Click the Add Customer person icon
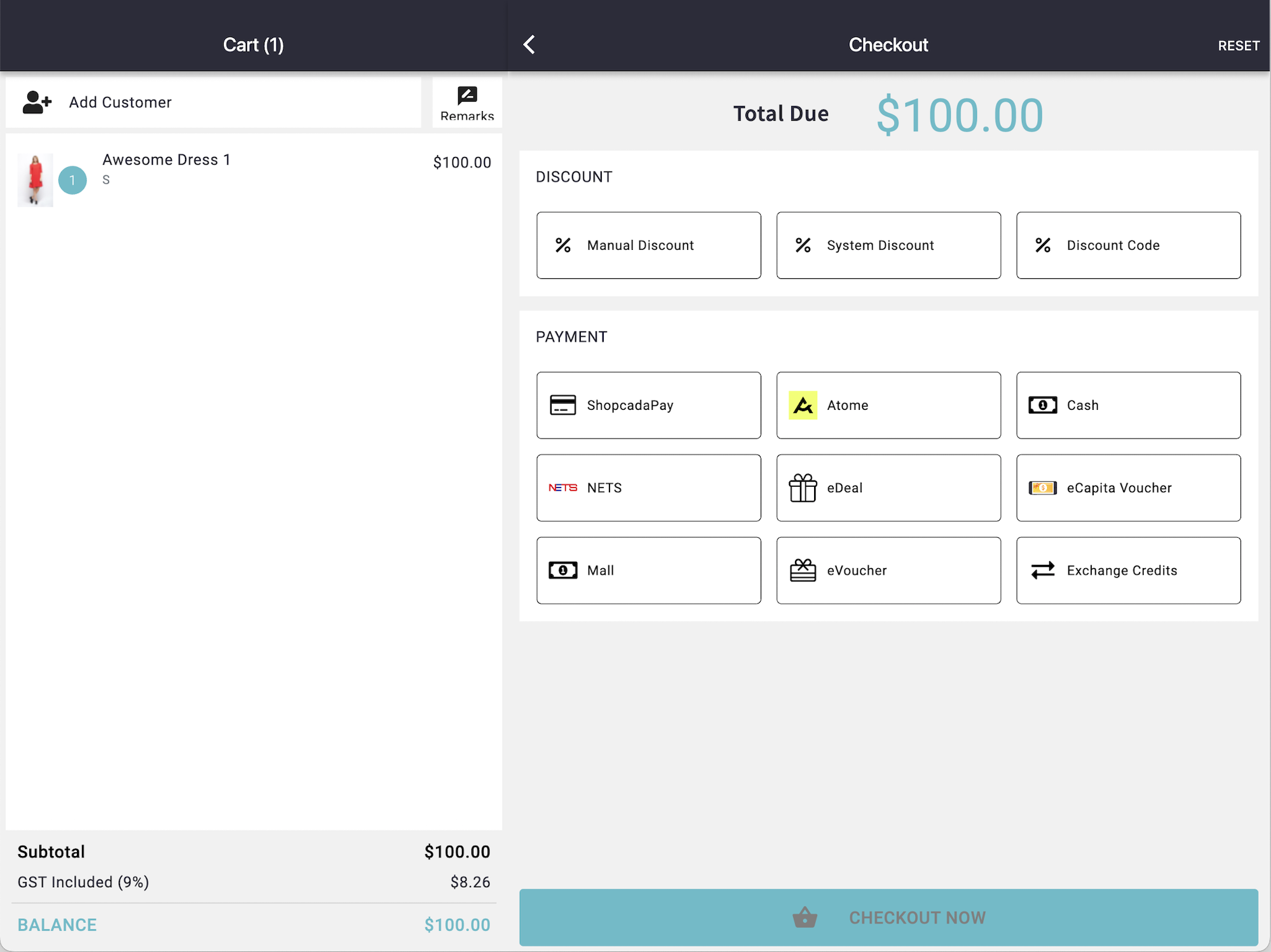Viewport: 1271px width, 952px height. 37,102
